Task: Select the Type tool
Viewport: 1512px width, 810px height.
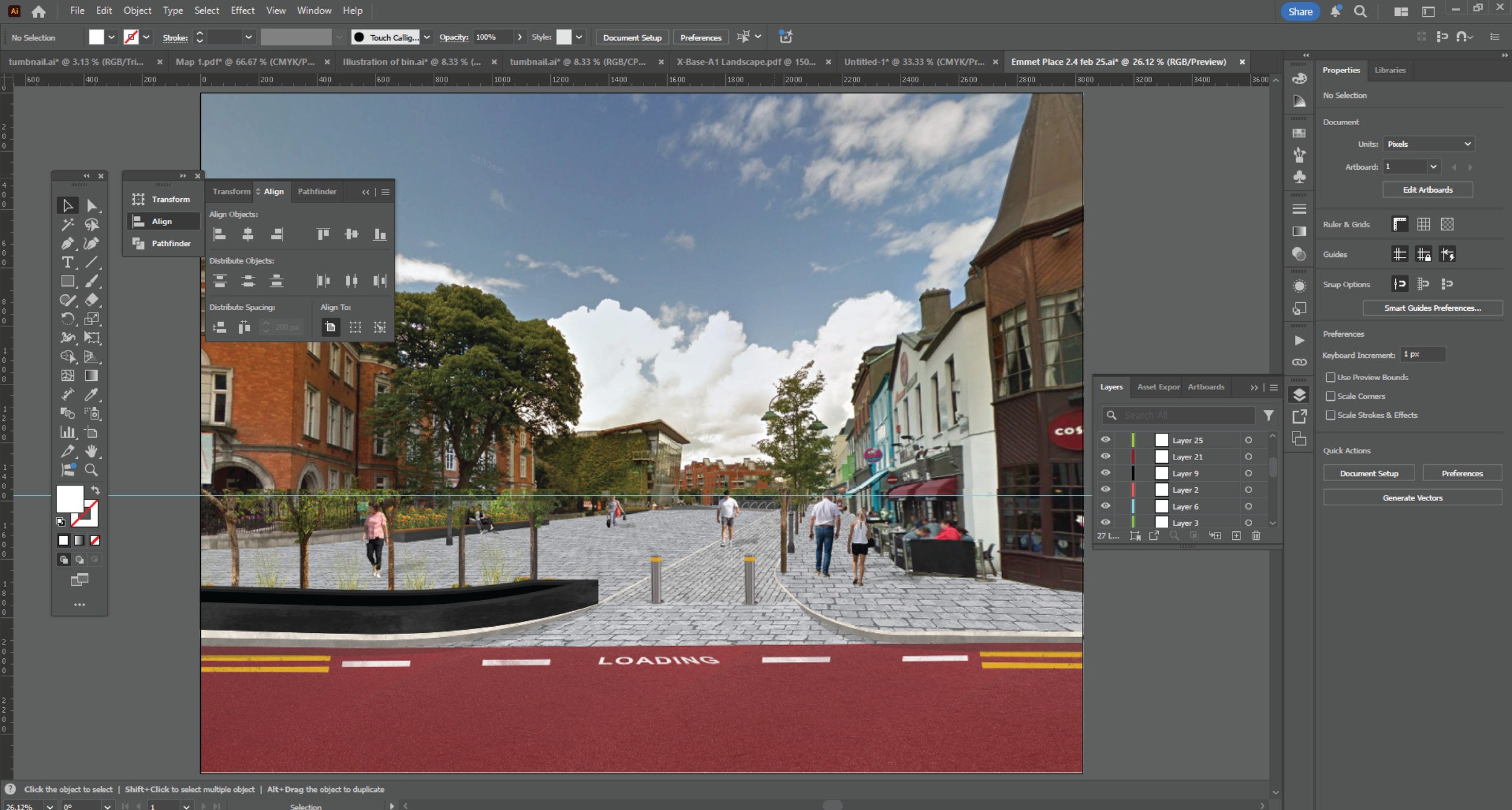Action: pos(67,262)
